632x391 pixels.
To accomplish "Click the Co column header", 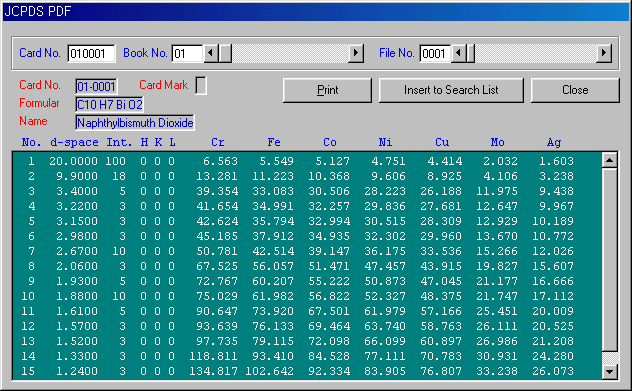I will point(330,142).
